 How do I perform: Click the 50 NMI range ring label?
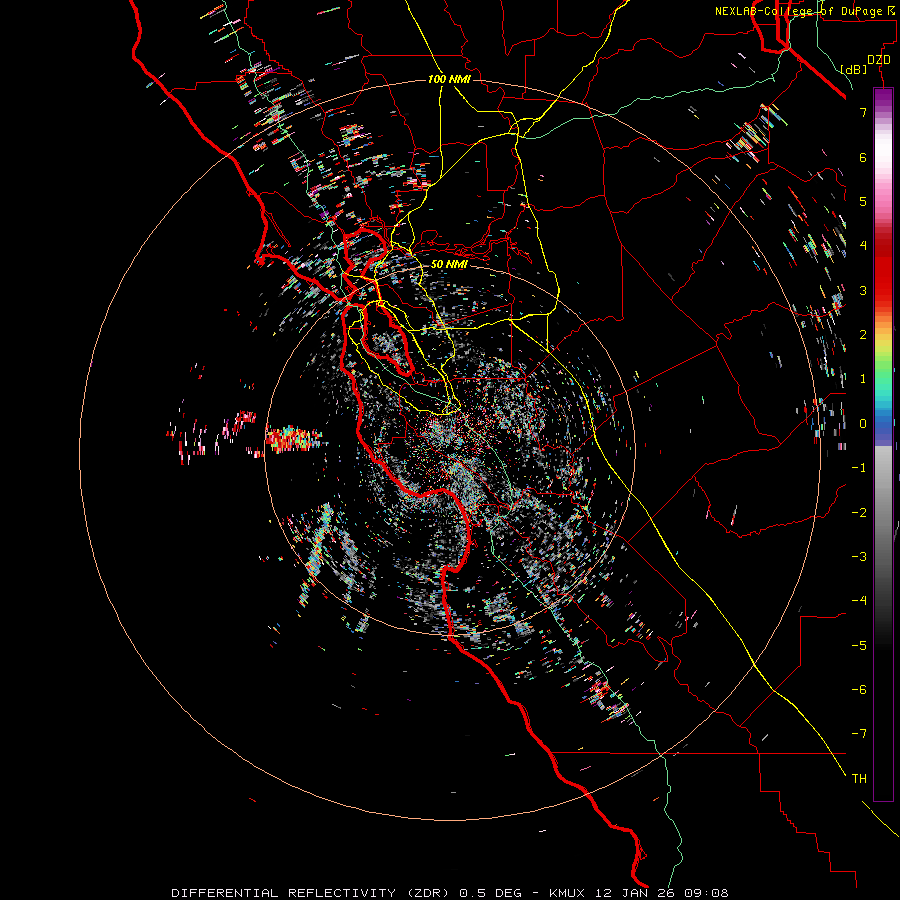coord(449,264)
